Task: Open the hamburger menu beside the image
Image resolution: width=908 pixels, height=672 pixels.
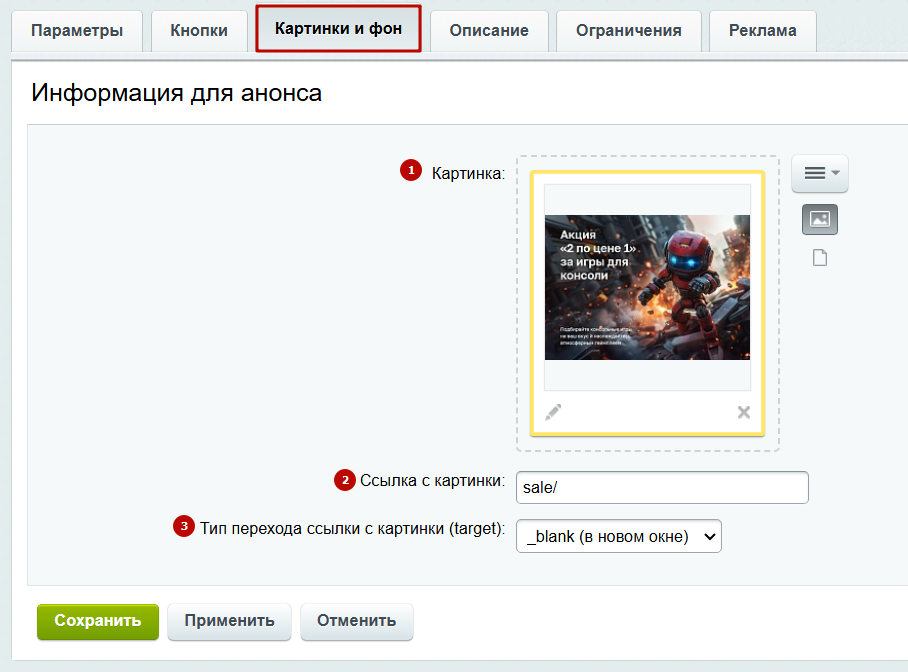Action: point(819,173)
